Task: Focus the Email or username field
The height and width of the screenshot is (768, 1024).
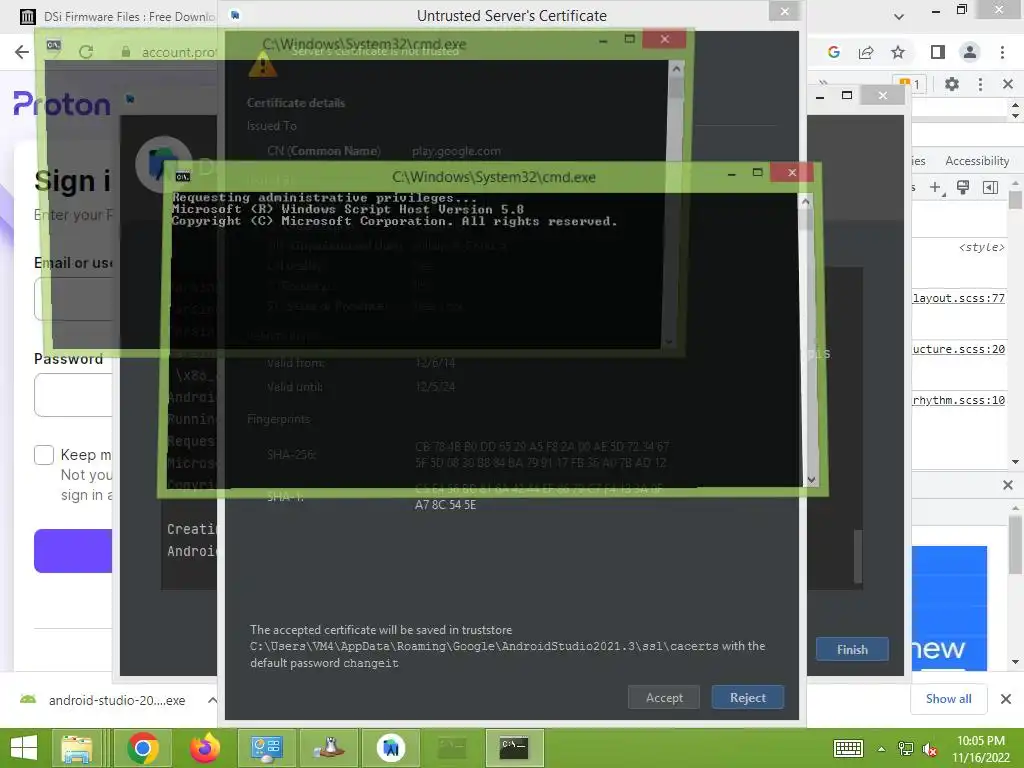Action: (73, 298)
